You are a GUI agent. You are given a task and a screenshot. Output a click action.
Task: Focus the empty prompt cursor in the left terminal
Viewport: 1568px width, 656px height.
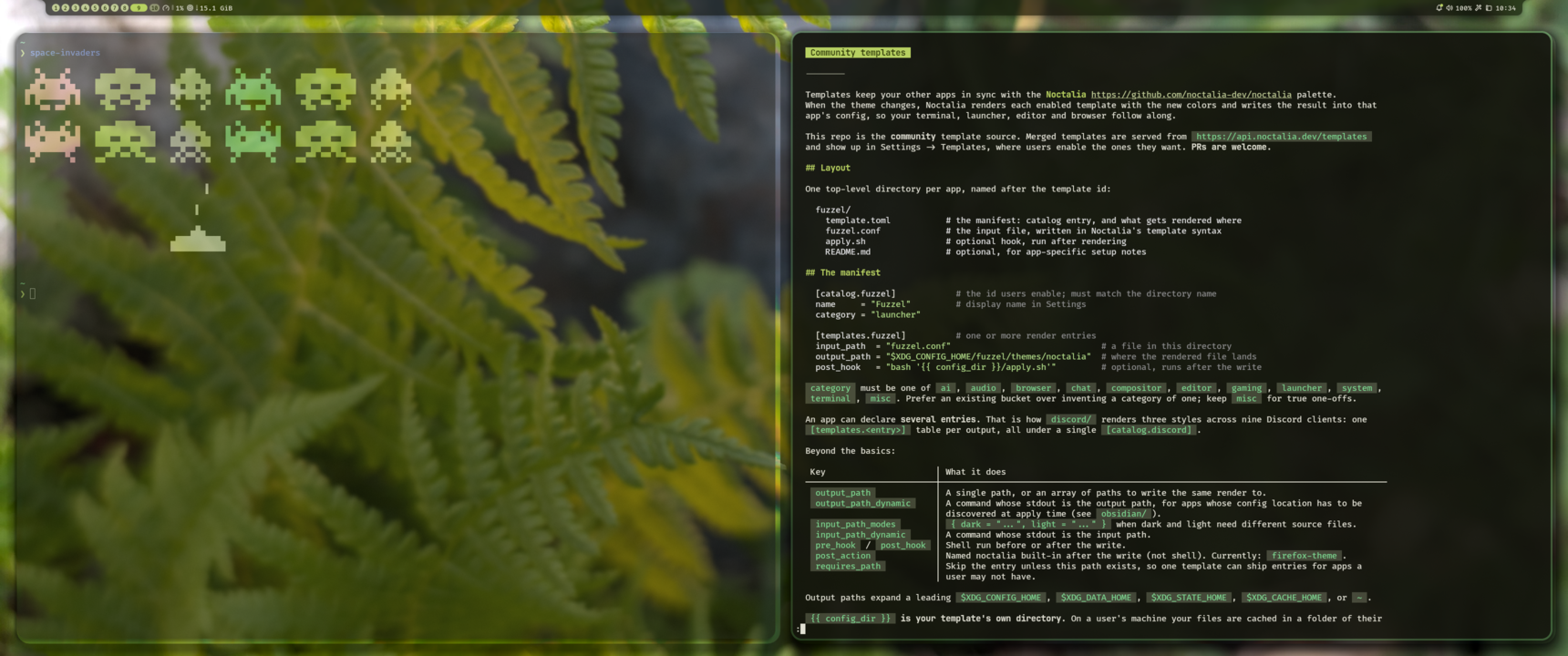(33, 293)
